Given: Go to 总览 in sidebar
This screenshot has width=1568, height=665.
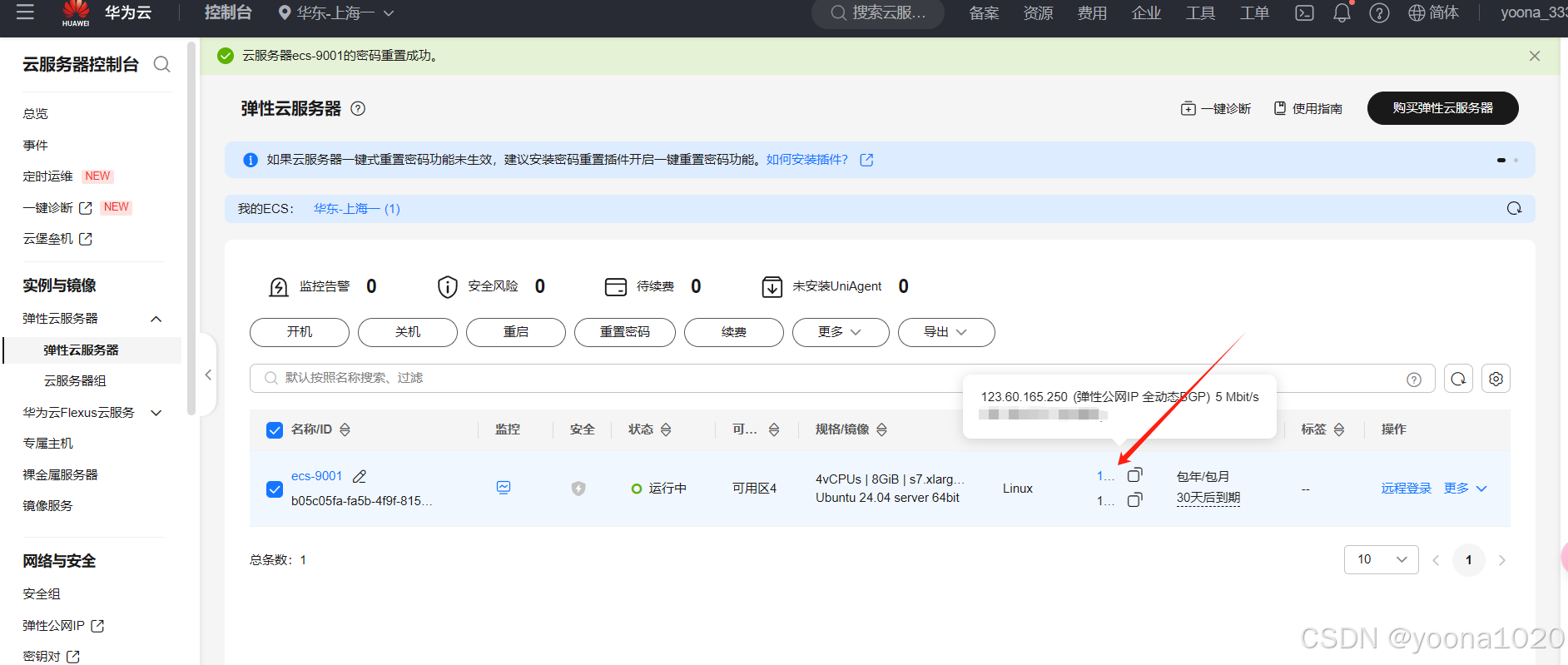Looking at the screenshot, I should click(36, 114).
